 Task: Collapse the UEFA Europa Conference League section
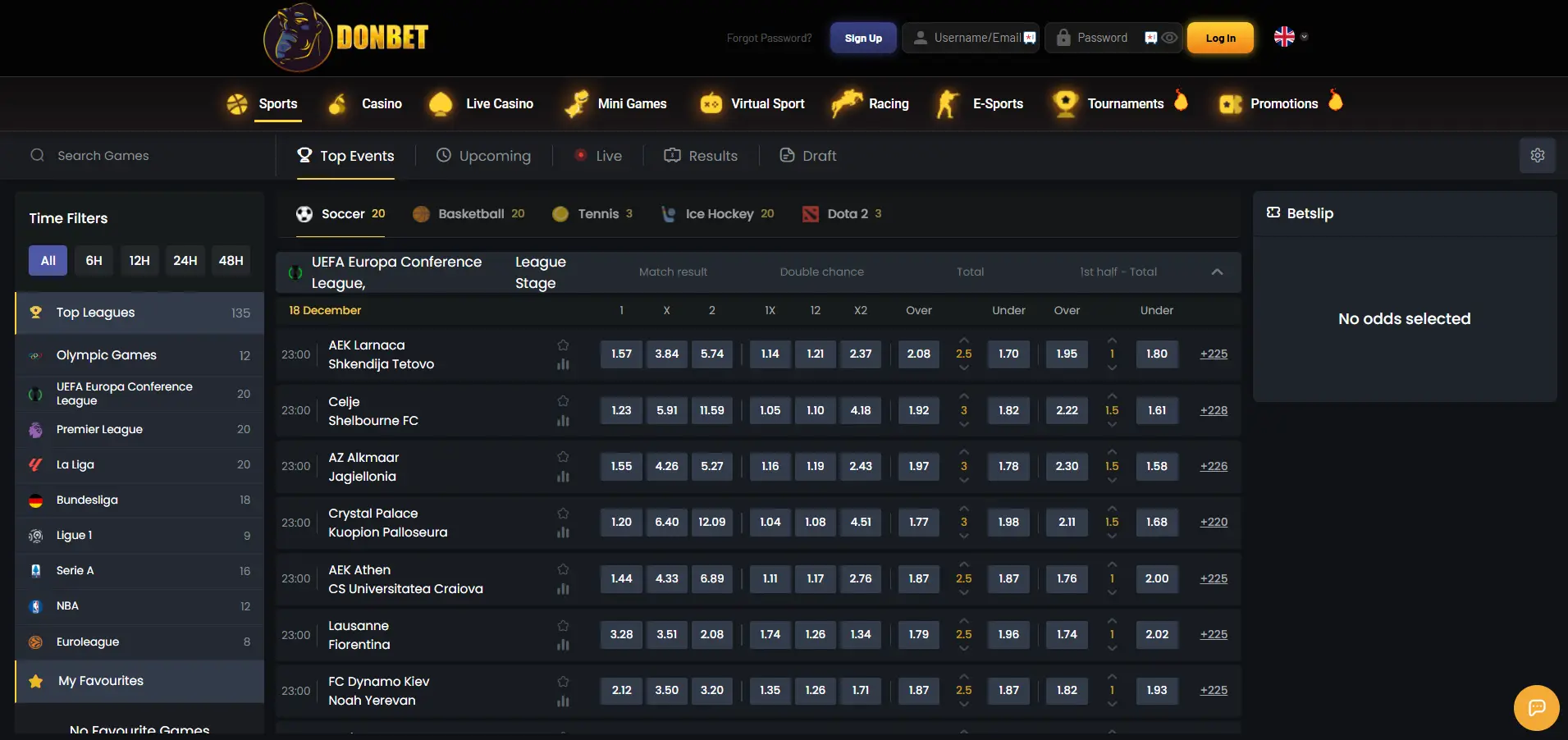point(1218,272)
